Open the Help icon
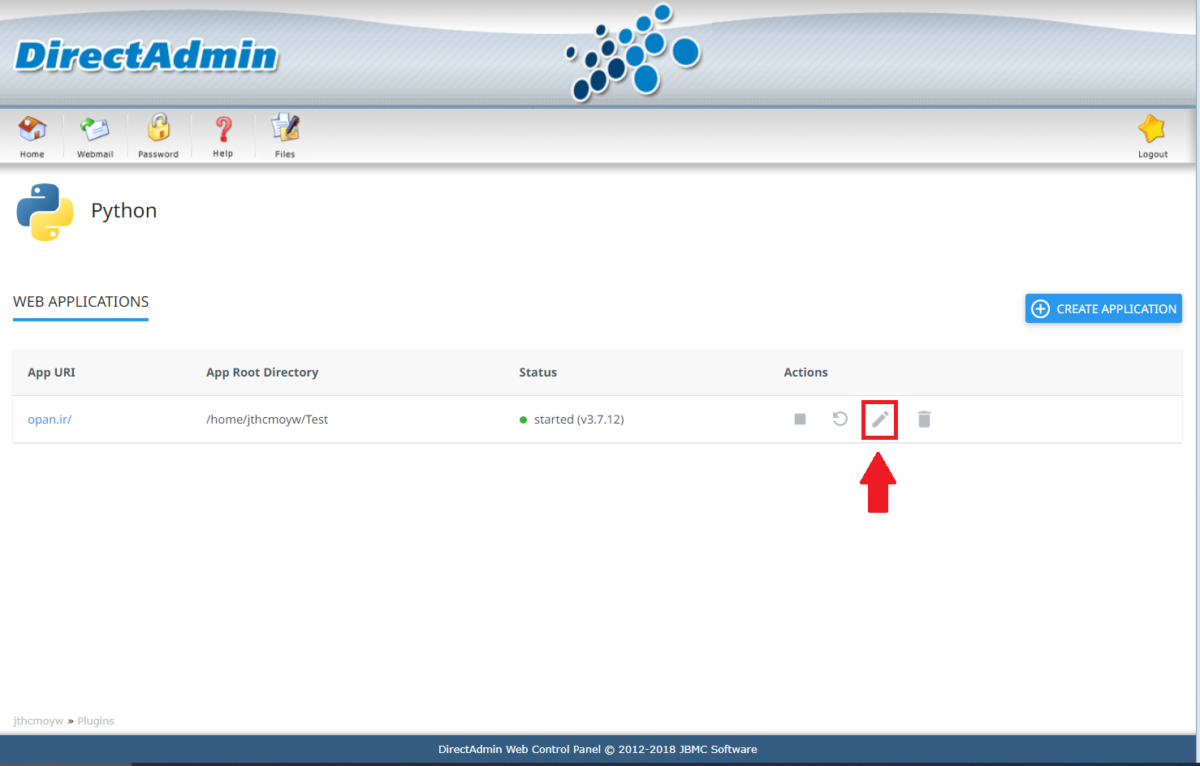This screenshot has height=766, width=1200. pos(222,130)
